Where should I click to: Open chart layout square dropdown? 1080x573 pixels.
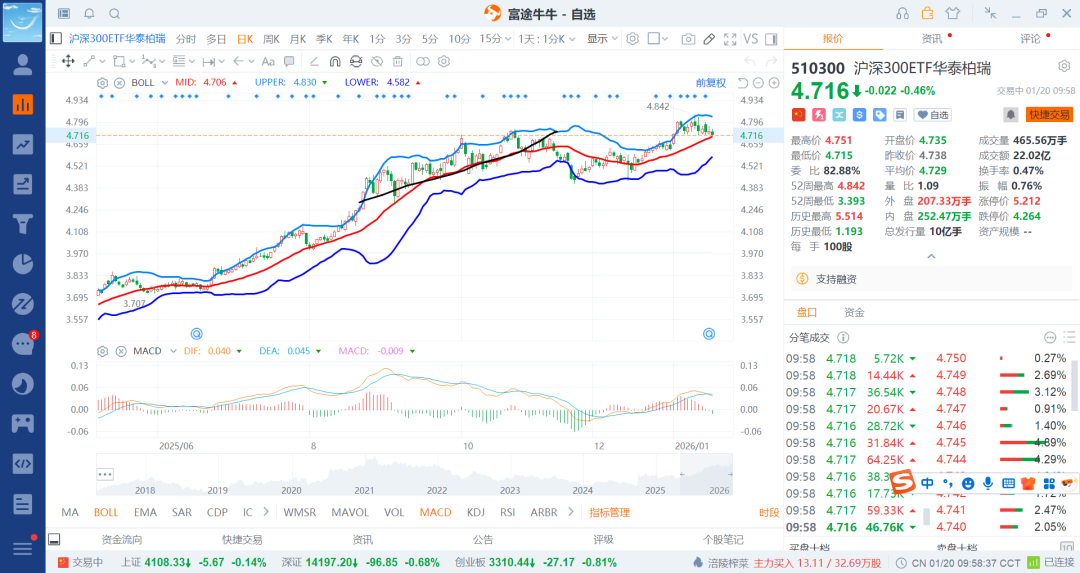(658, 39)
